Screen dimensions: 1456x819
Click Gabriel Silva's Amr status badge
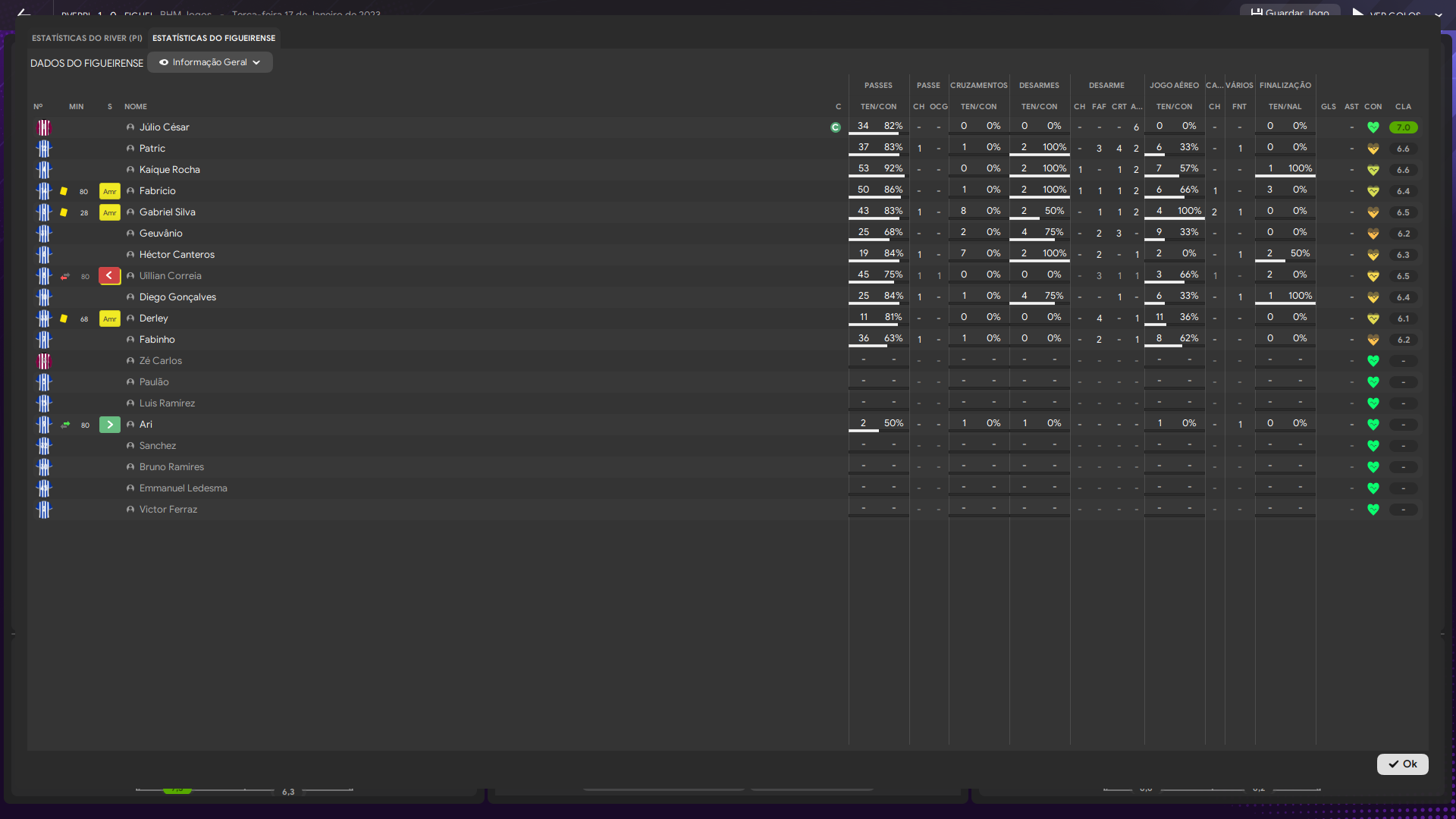pos(110,212)
